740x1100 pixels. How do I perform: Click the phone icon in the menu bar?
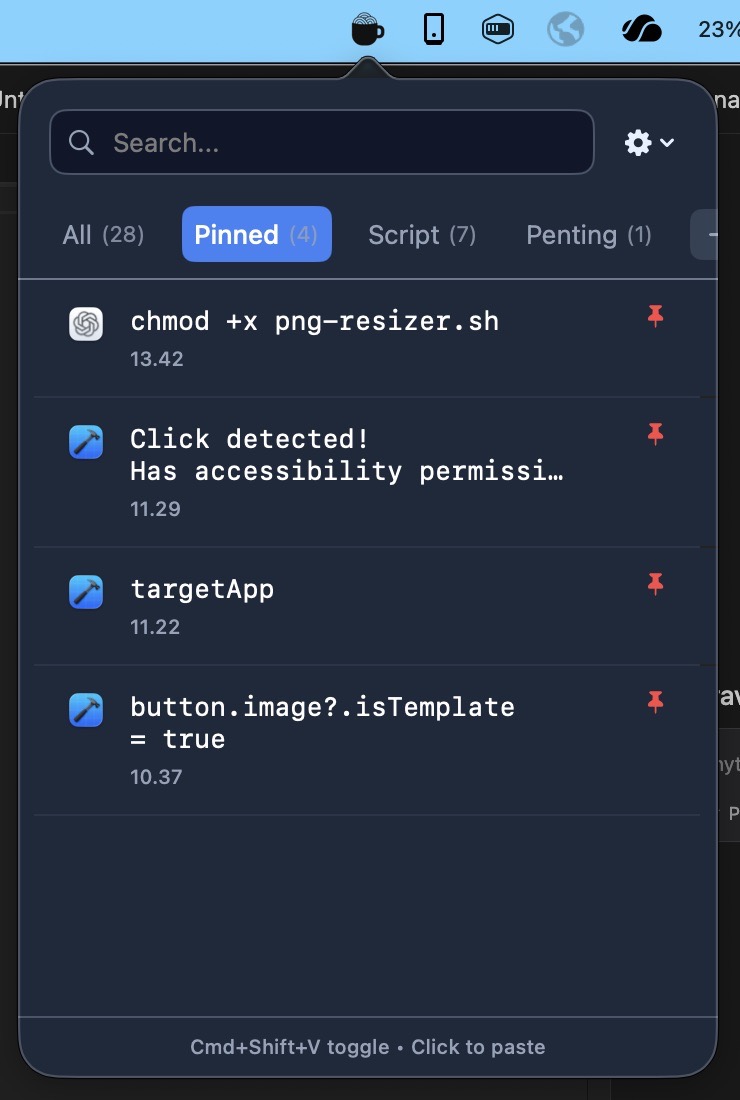(433, 29)
